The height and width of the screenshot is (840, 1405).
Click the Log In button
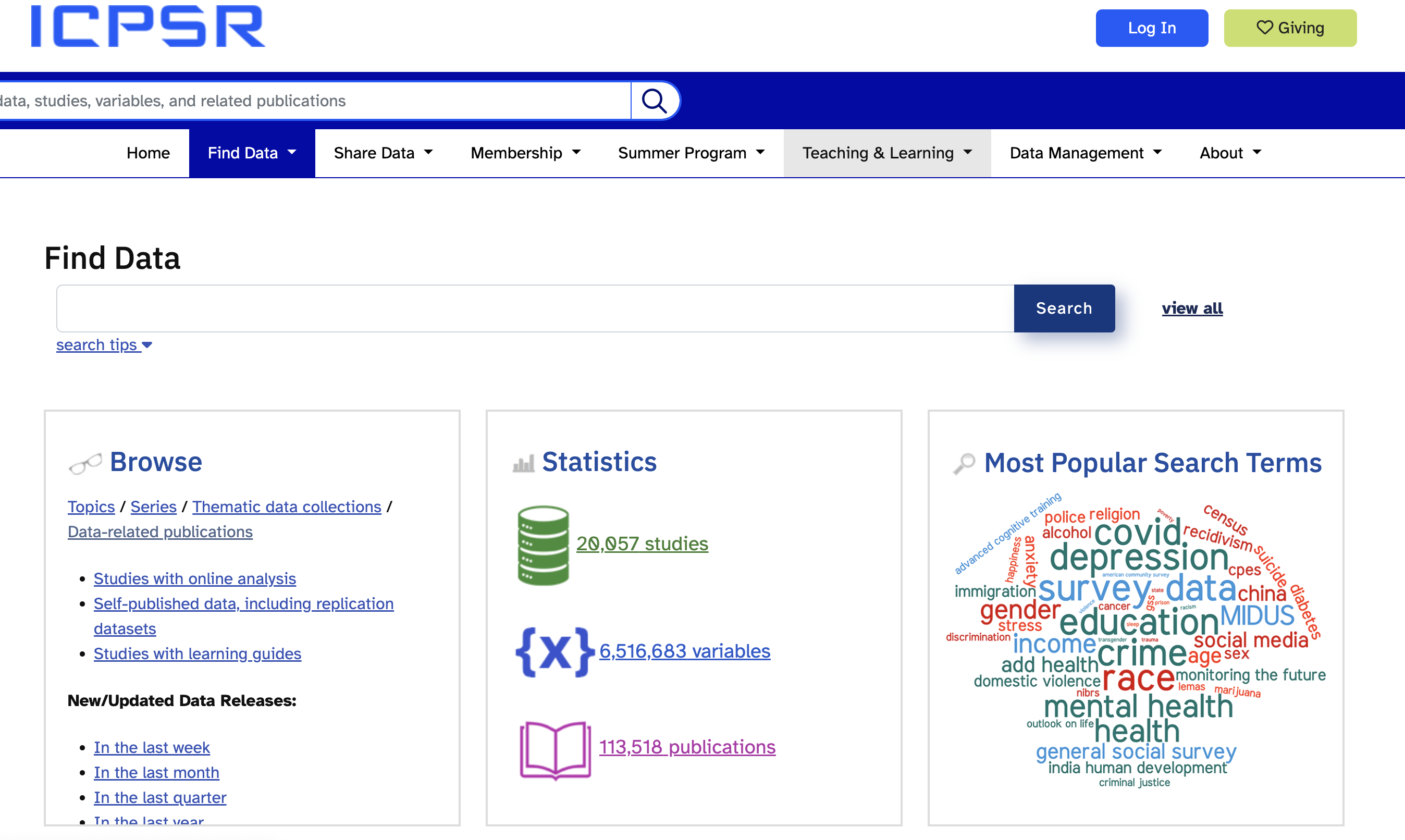[x=1151, y=27]
